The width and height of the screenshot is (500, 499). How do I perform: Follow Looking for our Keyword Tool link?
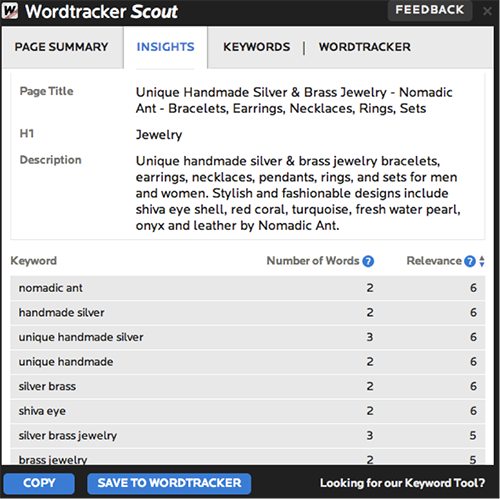[402, 483]
